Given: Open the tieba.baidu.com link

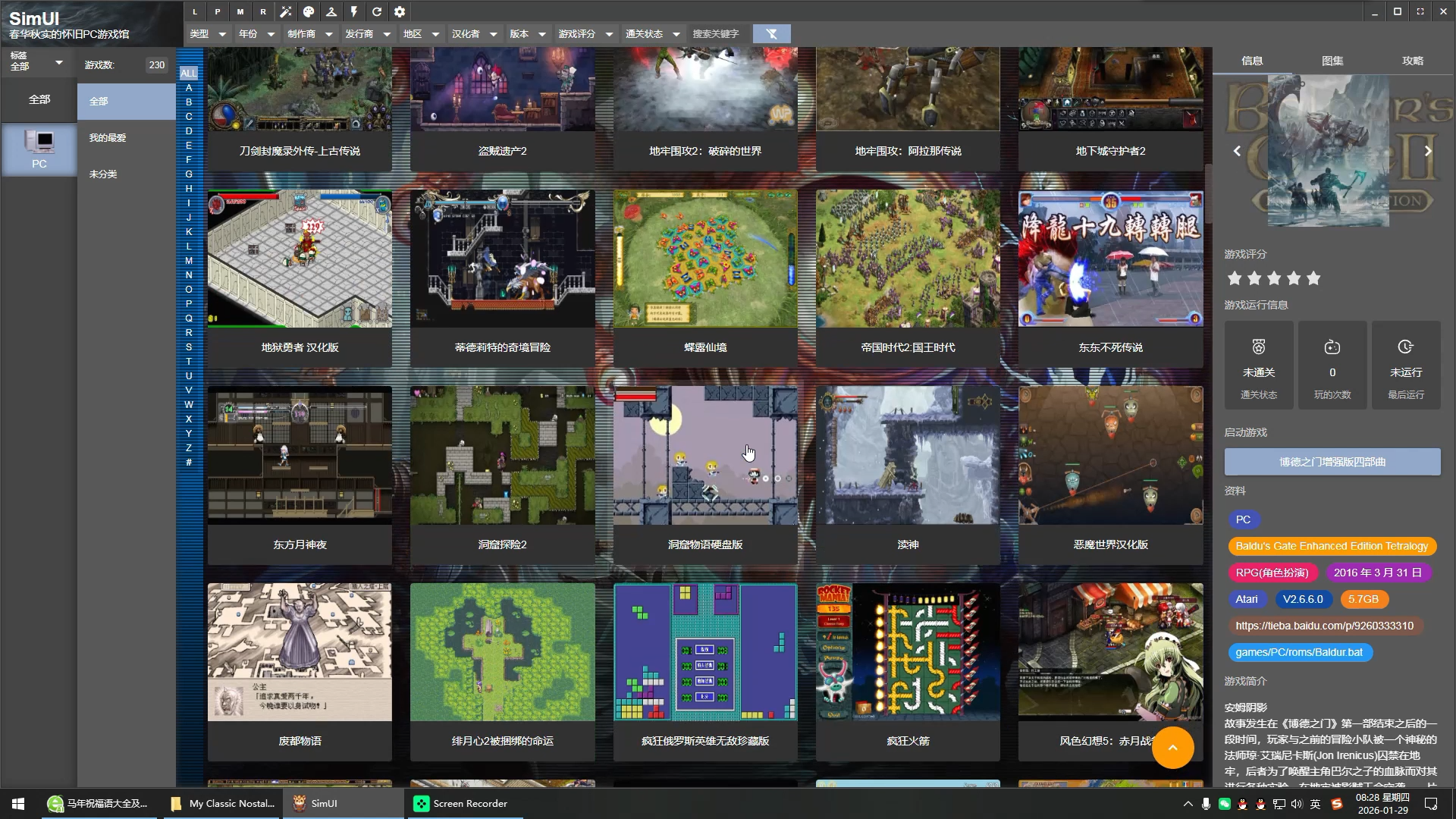Looking at the screenshot, I should (x=1324, y=626).
